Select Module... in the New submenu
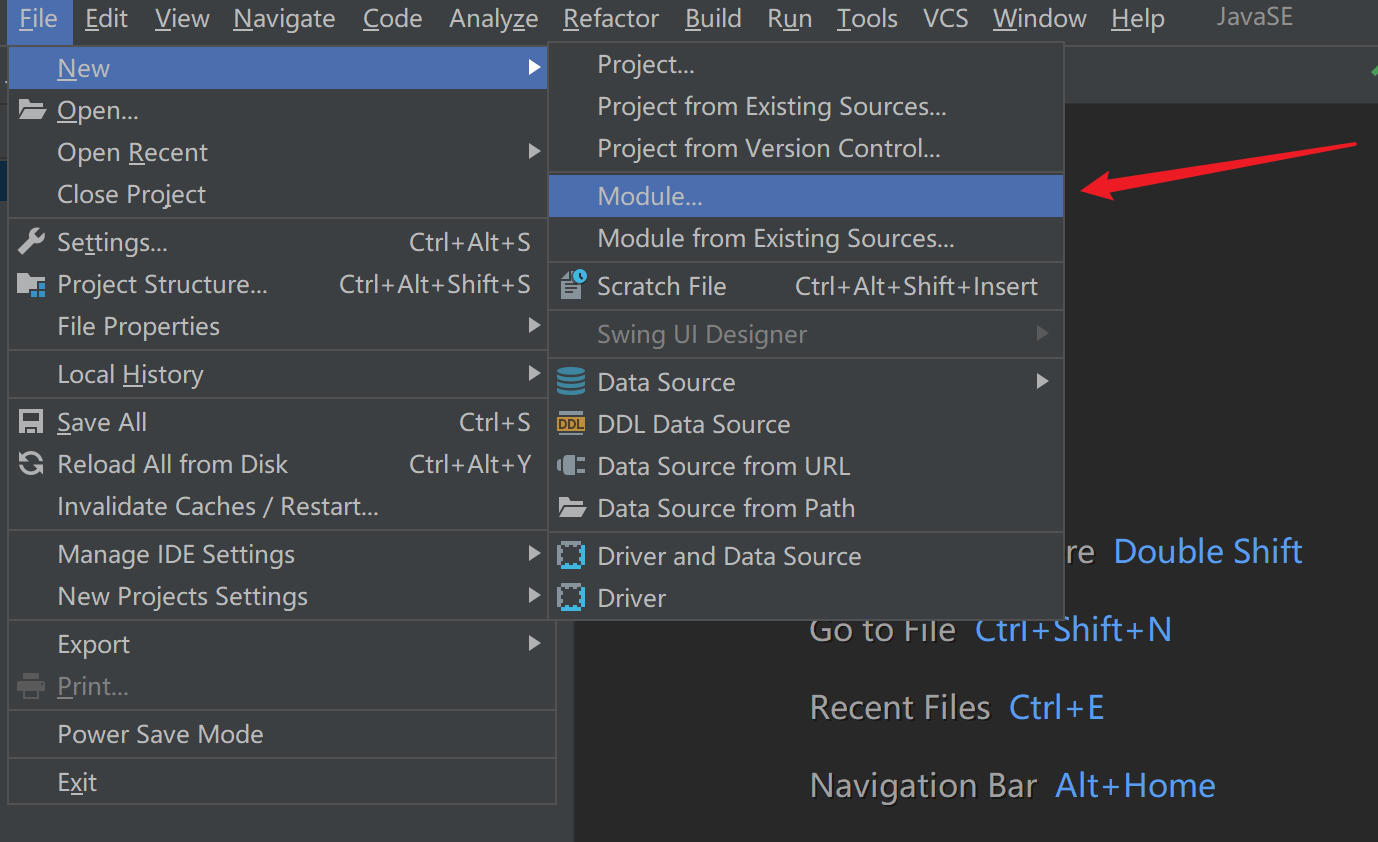This screenshot has width=1378, height=842. [650, 196]
